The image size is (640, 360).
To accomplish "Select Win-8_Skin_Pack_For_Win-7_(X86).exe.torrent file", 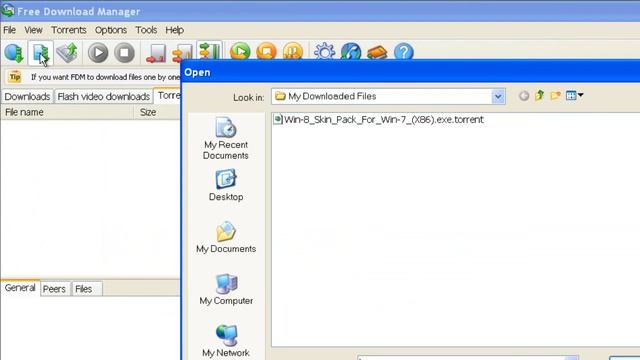I will (x=379, y=120).
